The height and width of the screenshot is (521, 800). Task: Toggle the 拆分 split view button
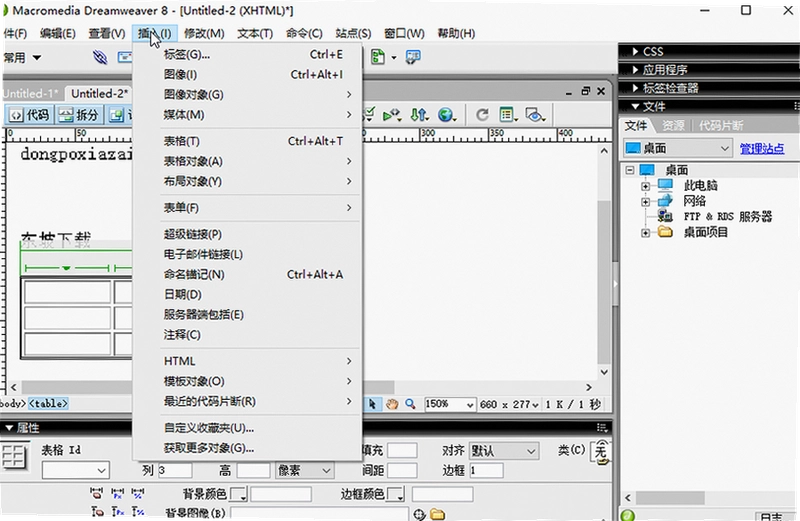click(78, 115)
